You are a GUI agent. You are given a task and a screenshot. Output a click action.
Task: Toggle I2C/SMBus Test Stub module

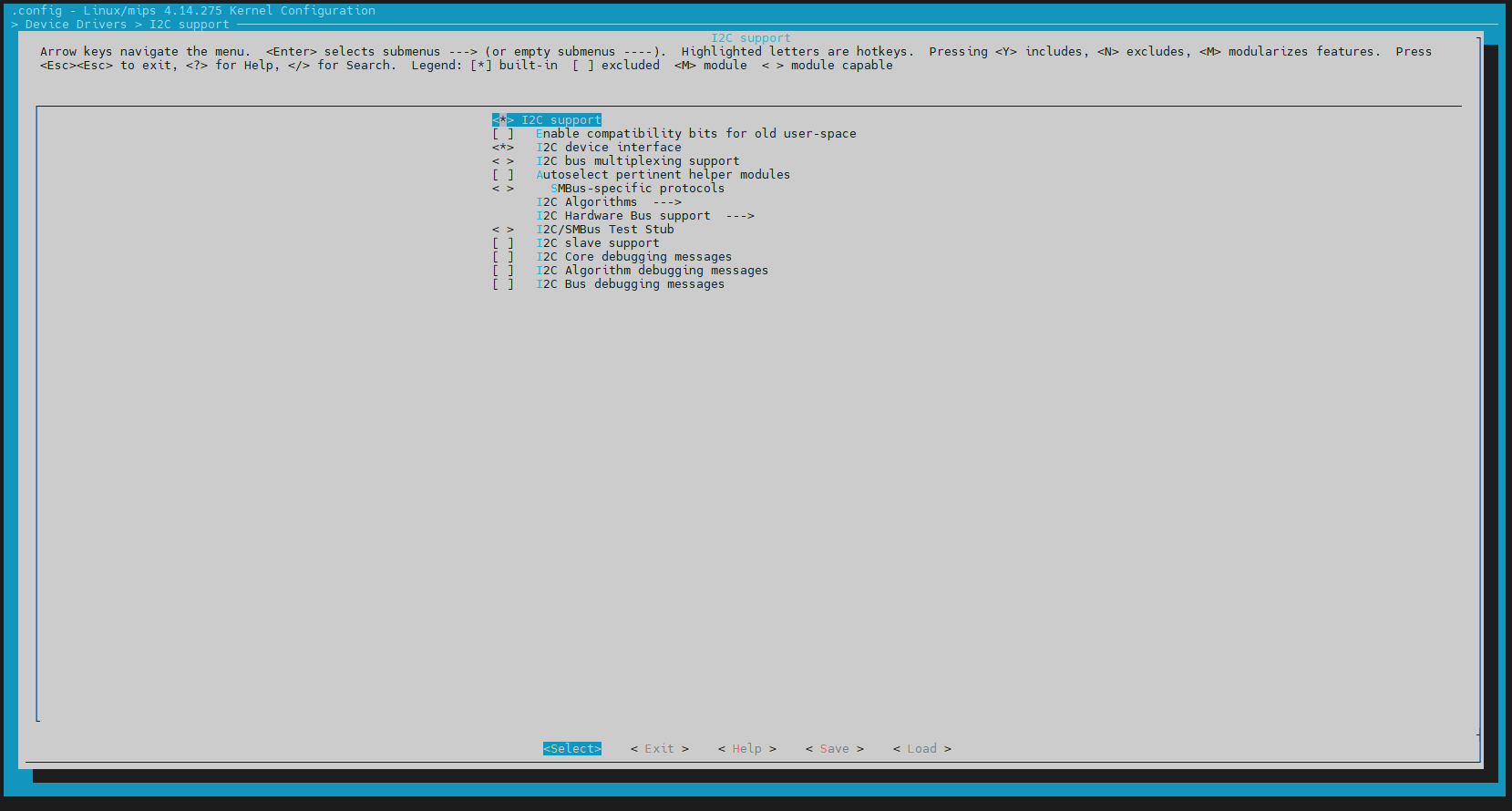pos(604,230)
